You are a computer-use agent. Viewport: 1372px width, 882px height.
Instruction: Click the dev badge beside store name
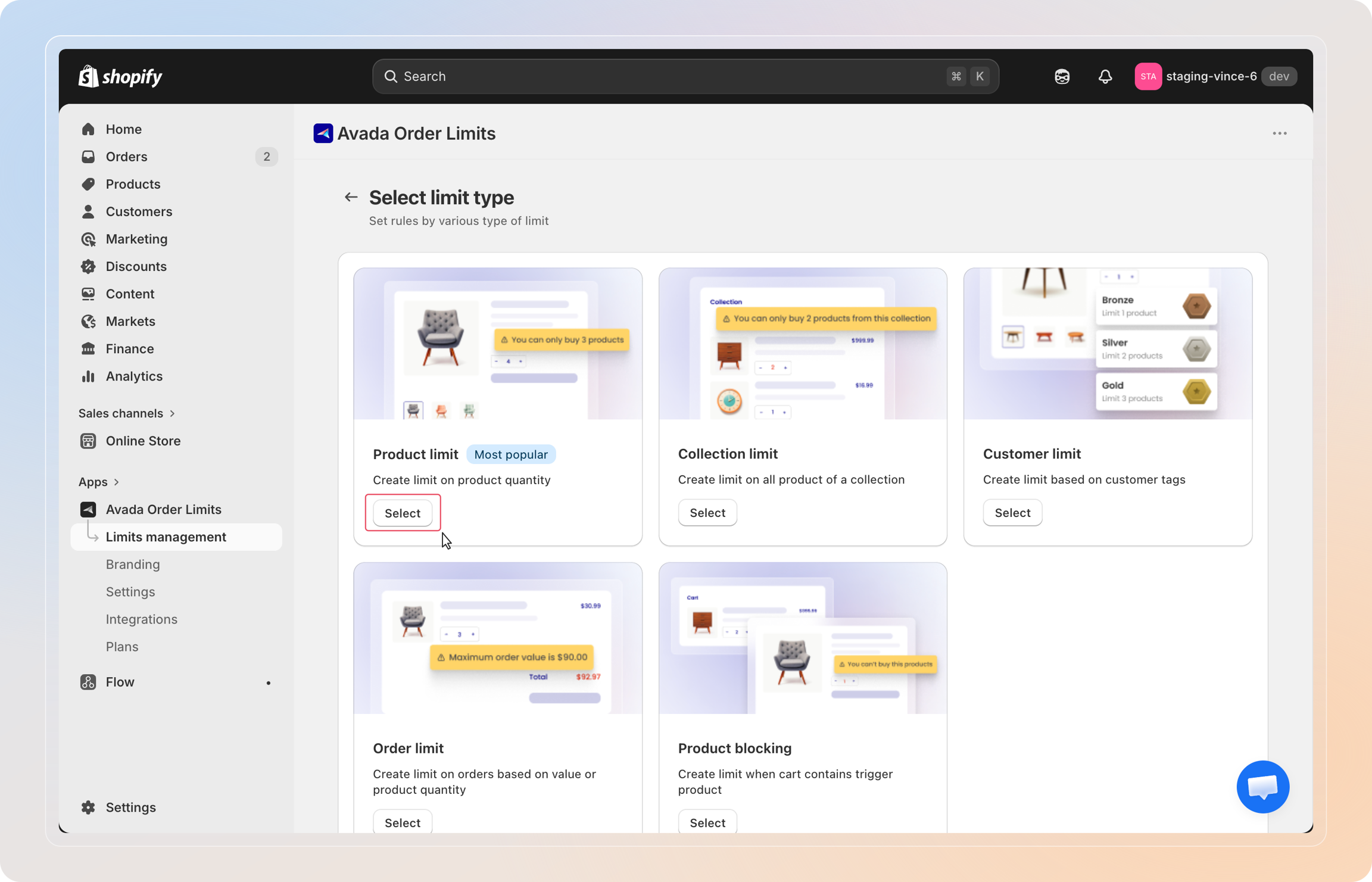1279,76
